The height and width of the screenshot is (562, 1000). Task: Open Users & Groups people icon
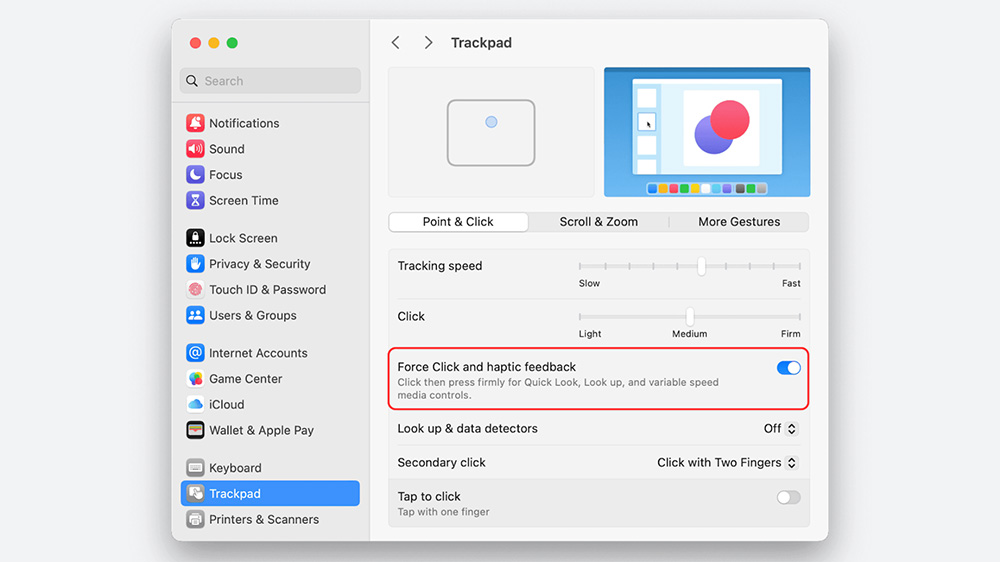tap(195, 315)
